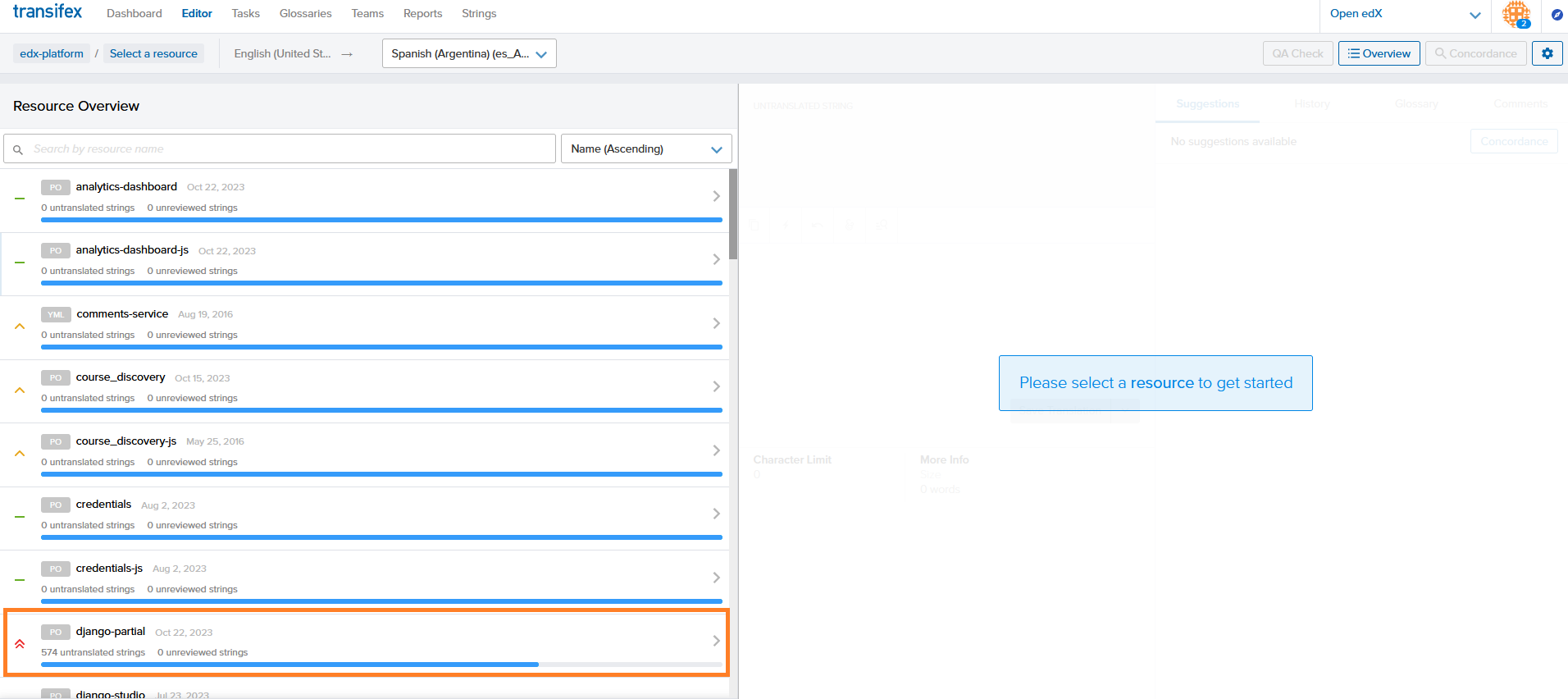Click the django-partial red priority arrows icon
1568x699 pixels.
point(20,644)
